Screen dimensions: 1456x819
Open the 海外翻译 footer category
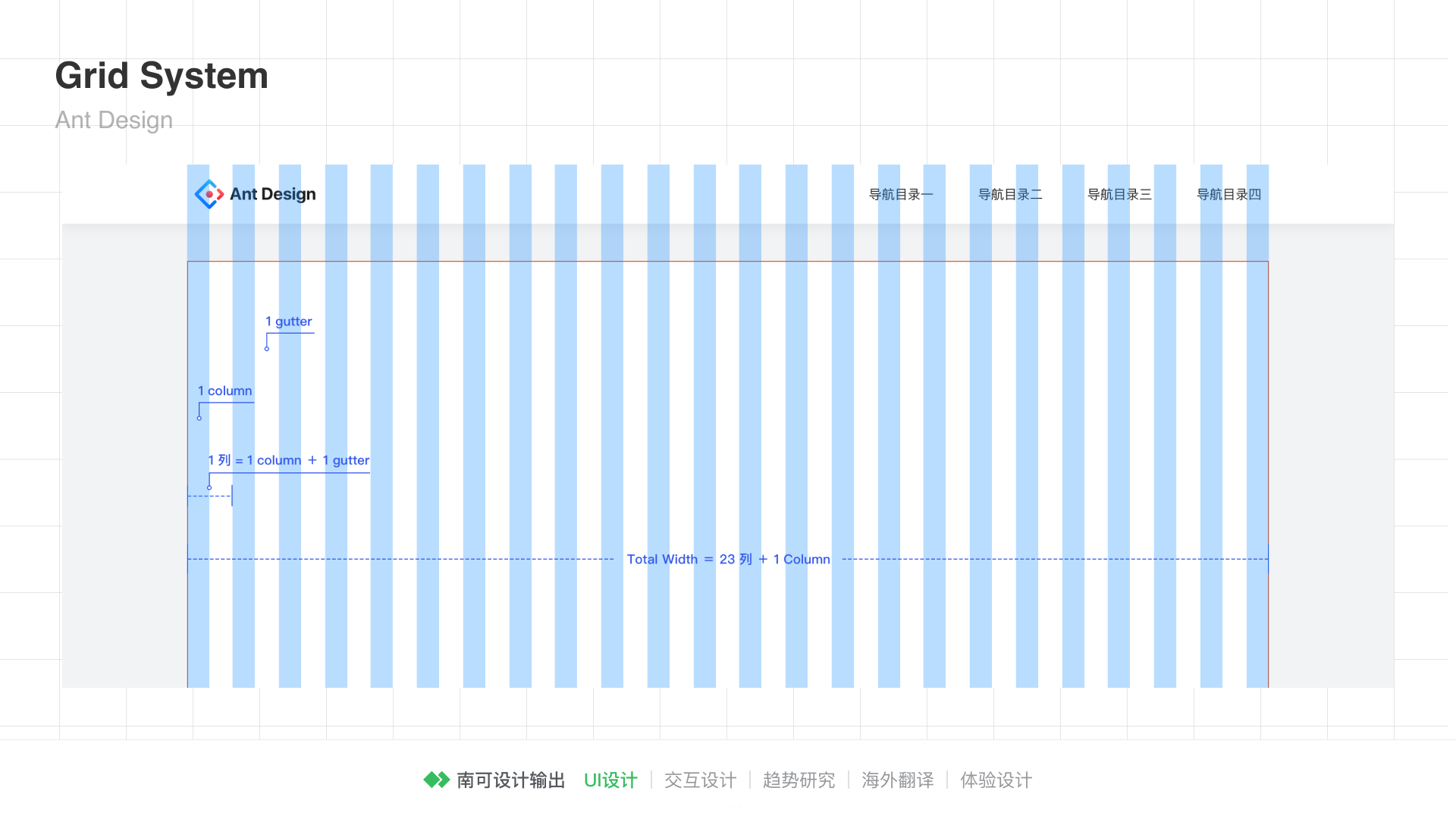coord(897,780)
